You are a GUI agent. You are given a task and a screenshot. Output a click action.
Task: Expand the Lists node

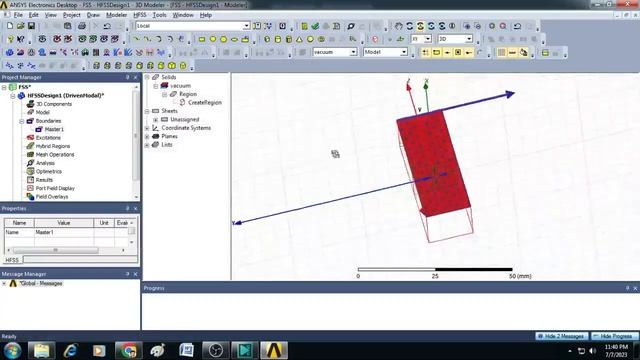point(147,145)
